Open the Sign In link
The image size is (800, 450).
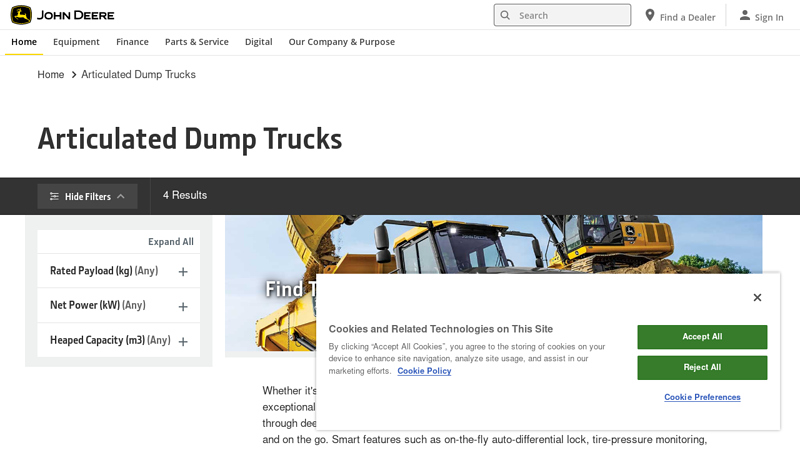point(769,17)
